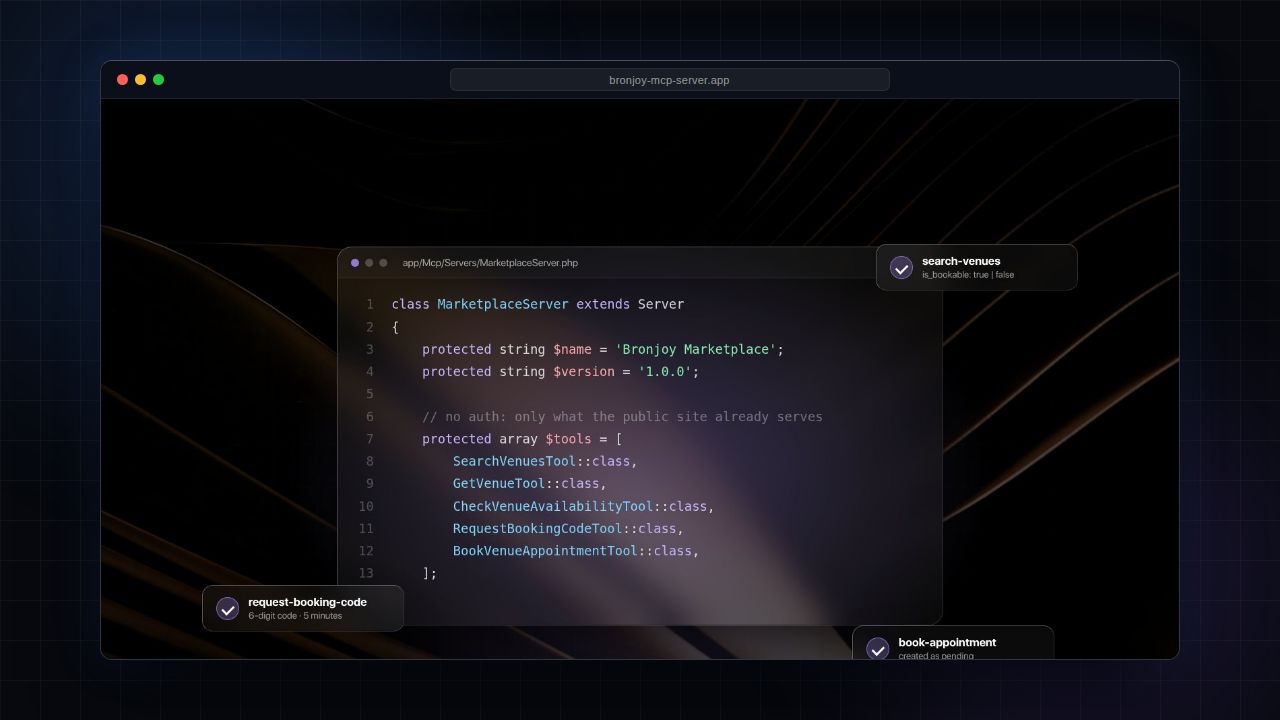Click the $name = 'Bronjoy Marketplace' code line

coord(603,349)
